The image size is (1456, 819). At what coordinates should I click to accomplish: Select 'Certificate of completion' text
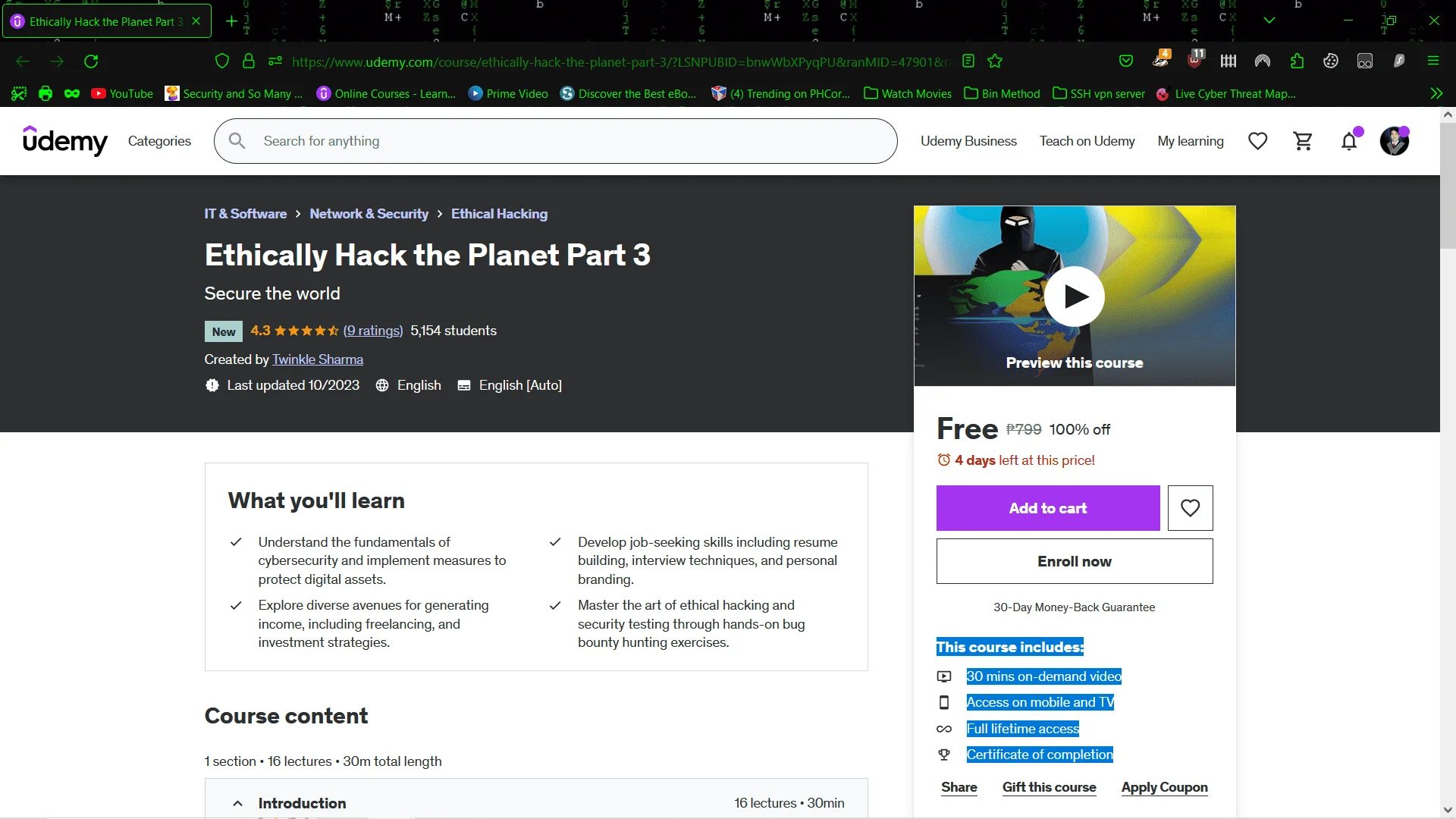[1040, 755]
